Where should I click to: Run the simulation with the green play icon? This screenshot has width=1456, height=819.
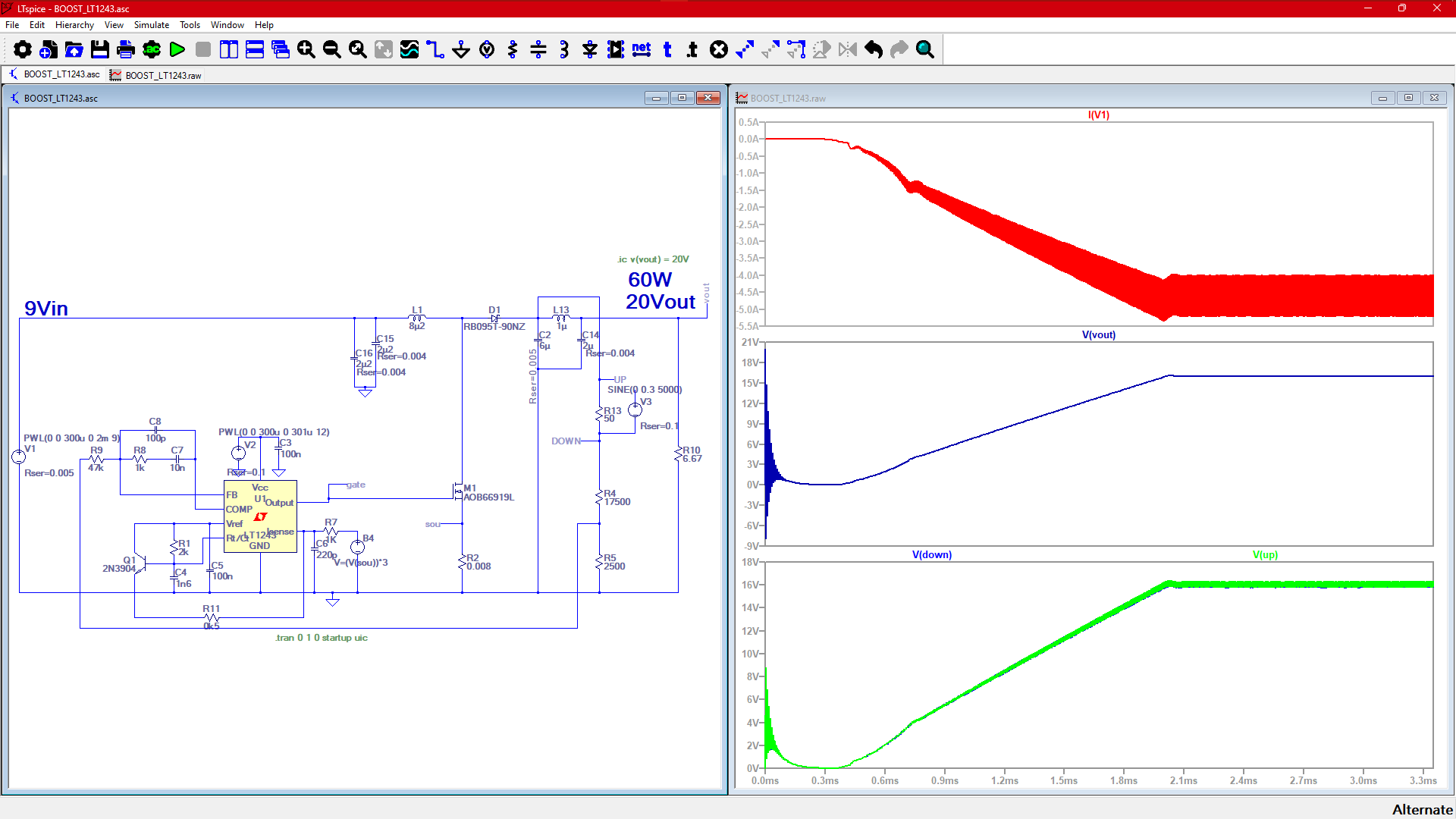pyautogui.click(x=177, y=50)
